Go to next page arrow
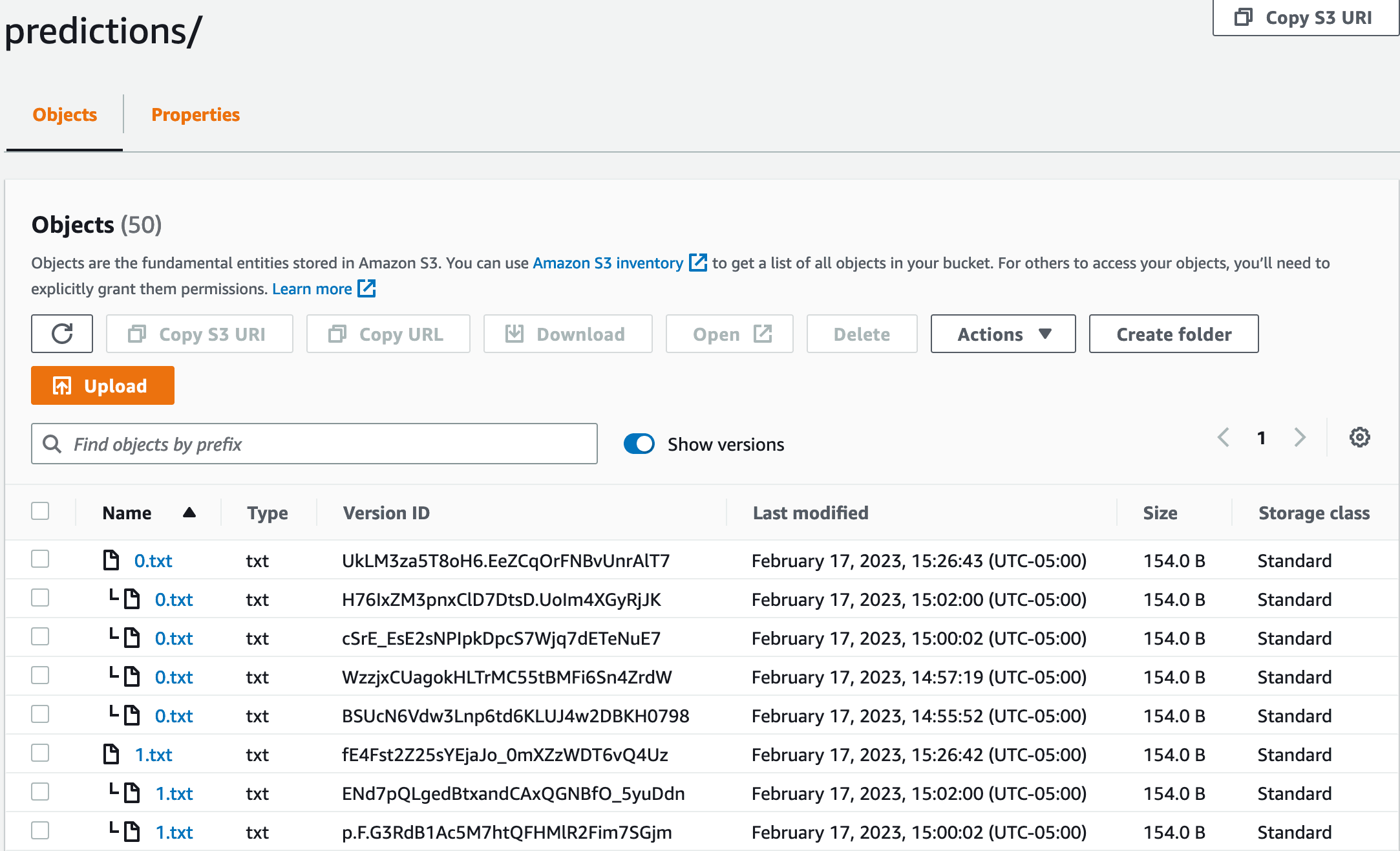 (x=1300, y=438)
